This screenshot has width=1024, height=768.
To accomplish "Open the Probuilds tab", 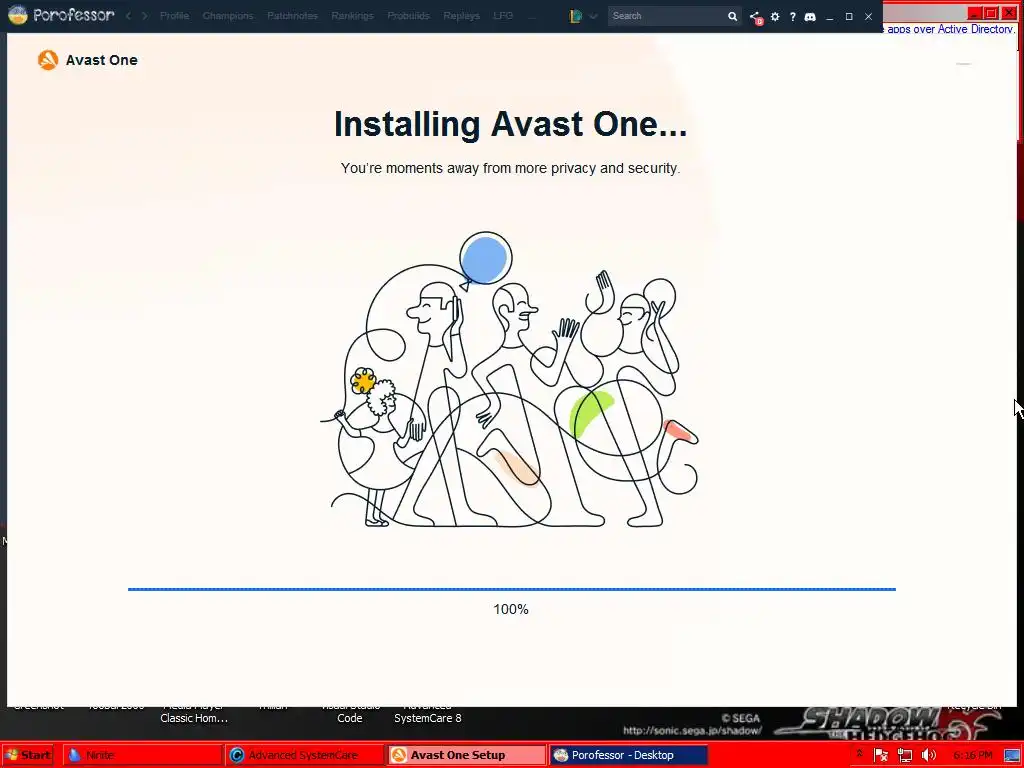I will 408,16.
